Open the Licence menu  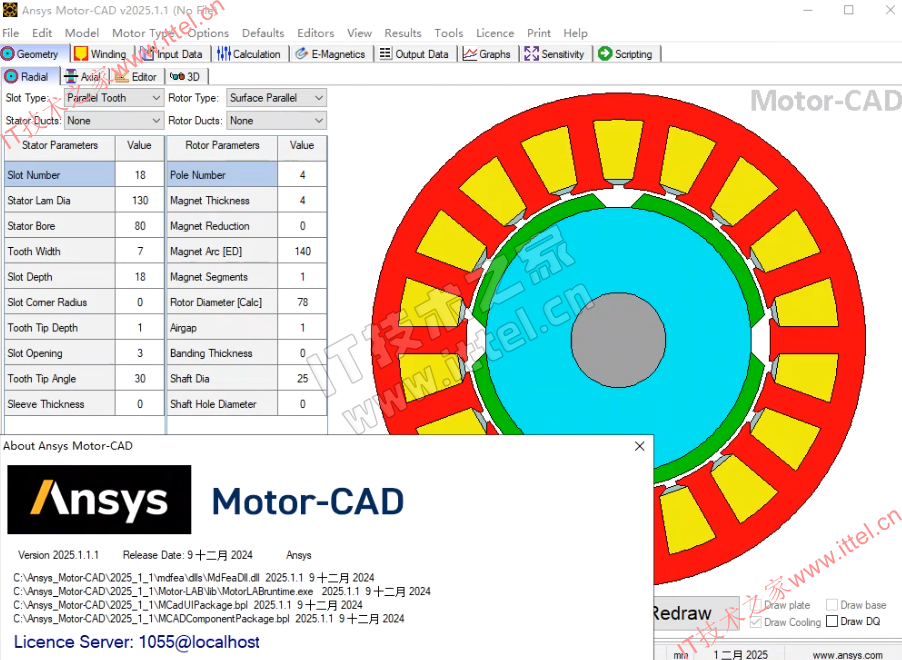click(495, 33)
